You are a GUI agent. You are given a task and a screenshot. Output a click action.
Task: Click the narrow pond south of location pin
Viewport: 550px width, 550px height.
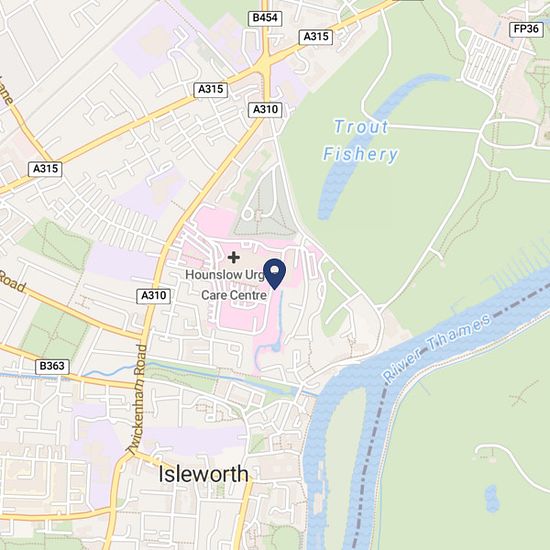pyautogui.click(x=280, y=321)
